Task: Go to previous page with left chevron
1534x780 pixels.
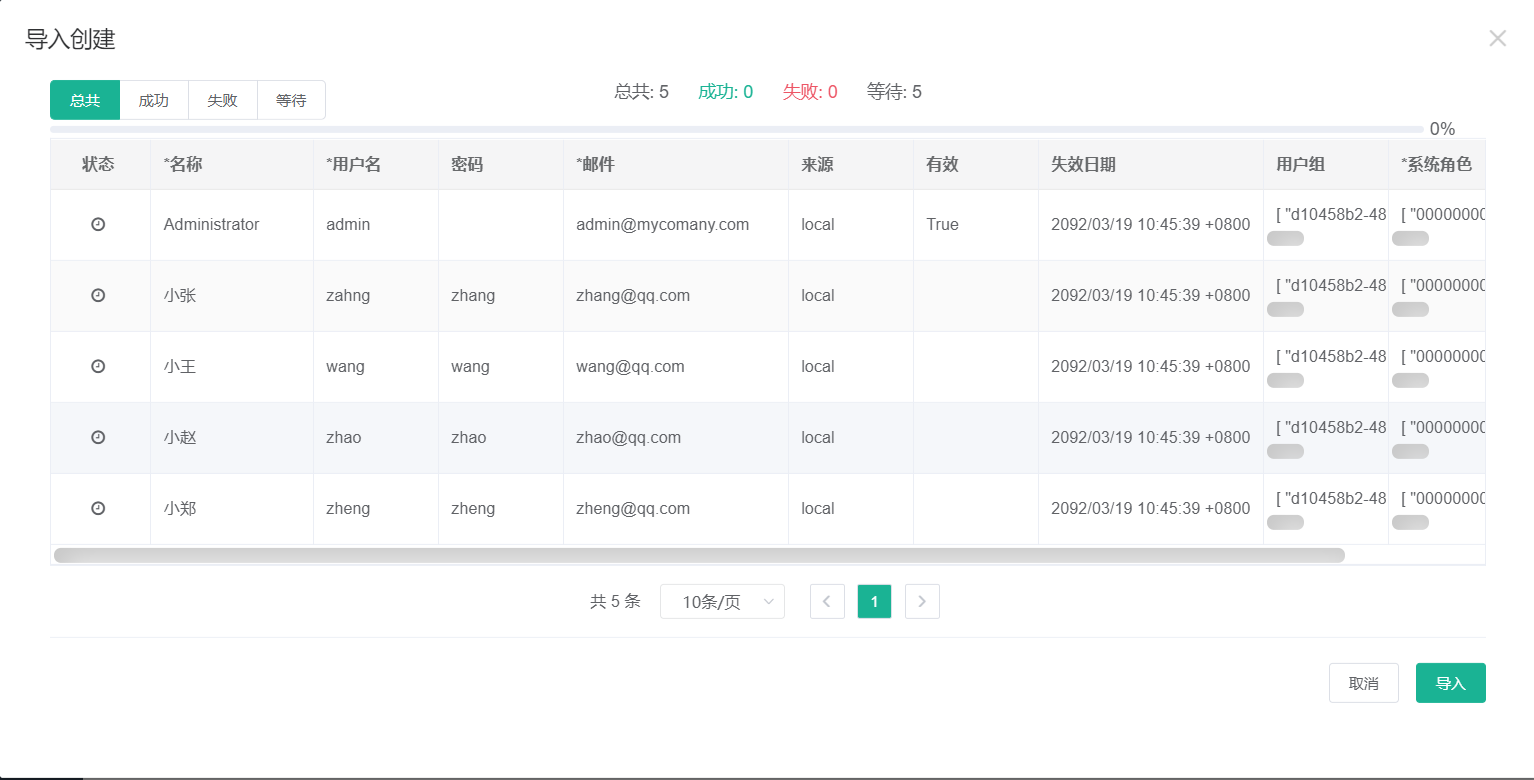Action: coord(827,602)
